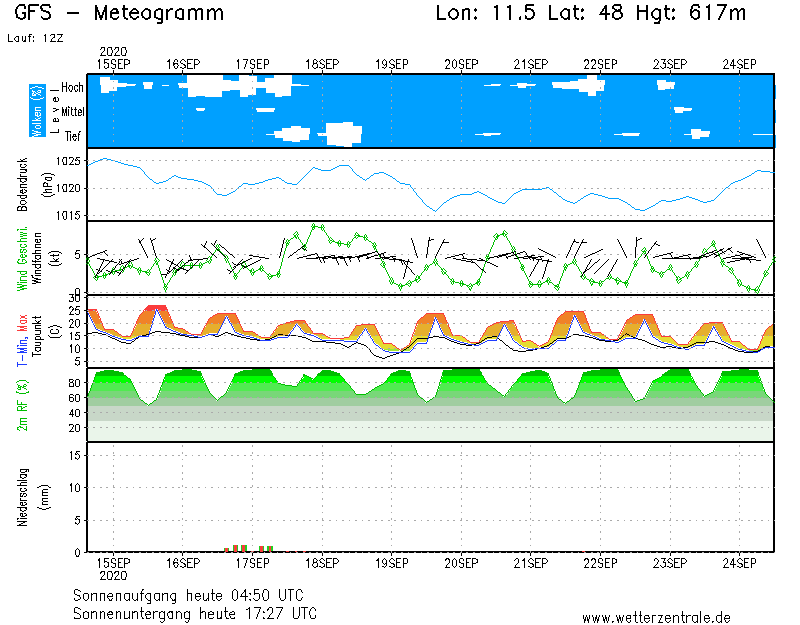
Task: Click '16SEP' on the top date axis
Action: point(183,64)
